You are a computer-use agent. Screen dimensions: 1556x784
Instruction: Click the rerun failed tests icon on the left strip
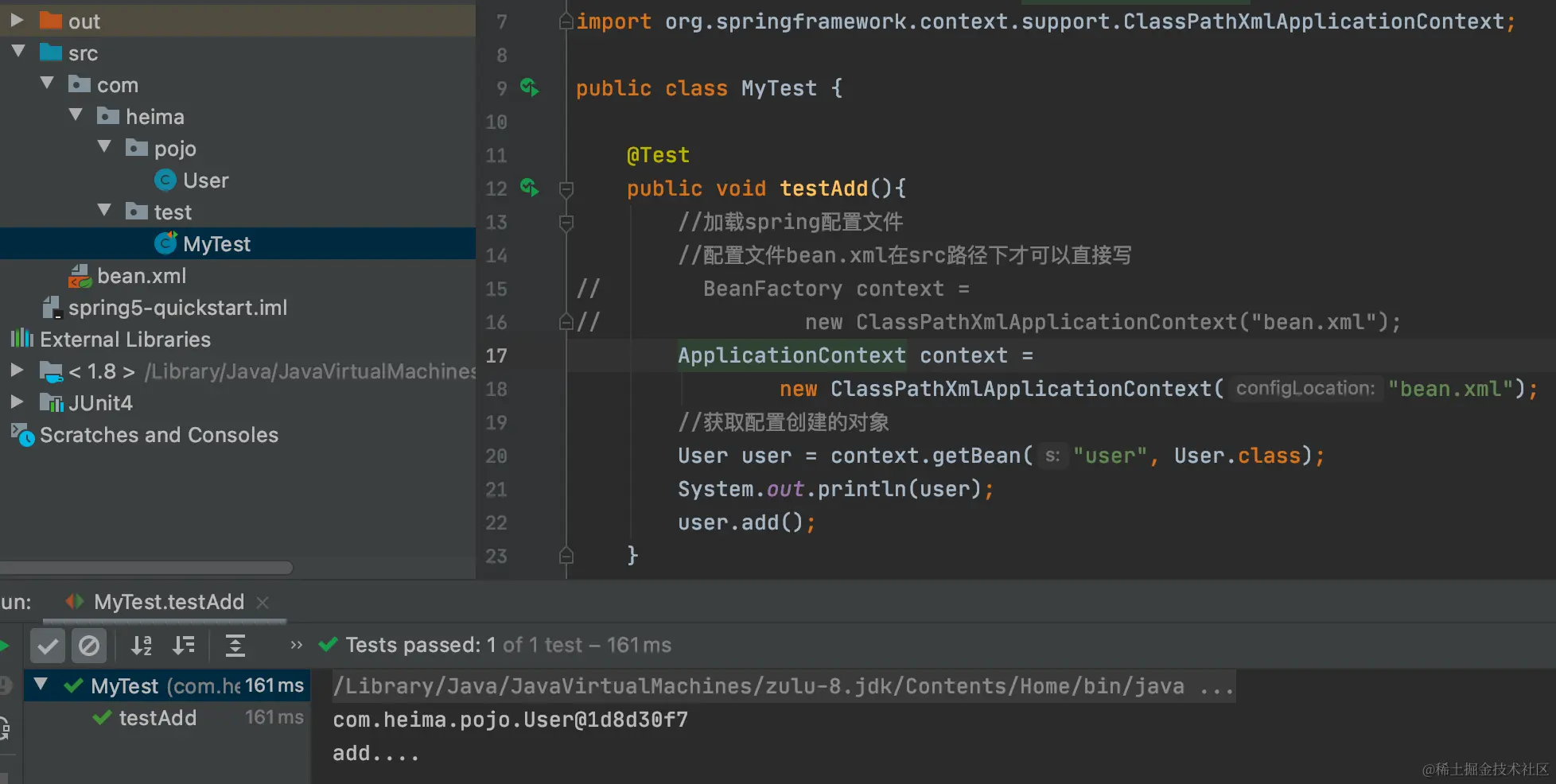(x=5, y=685)
